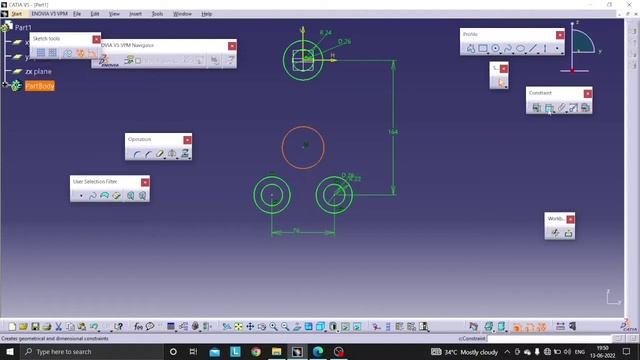Open the Help menu
Image resolution: width=640 pixels, height=360 pixels.
[x=207, y=14]
